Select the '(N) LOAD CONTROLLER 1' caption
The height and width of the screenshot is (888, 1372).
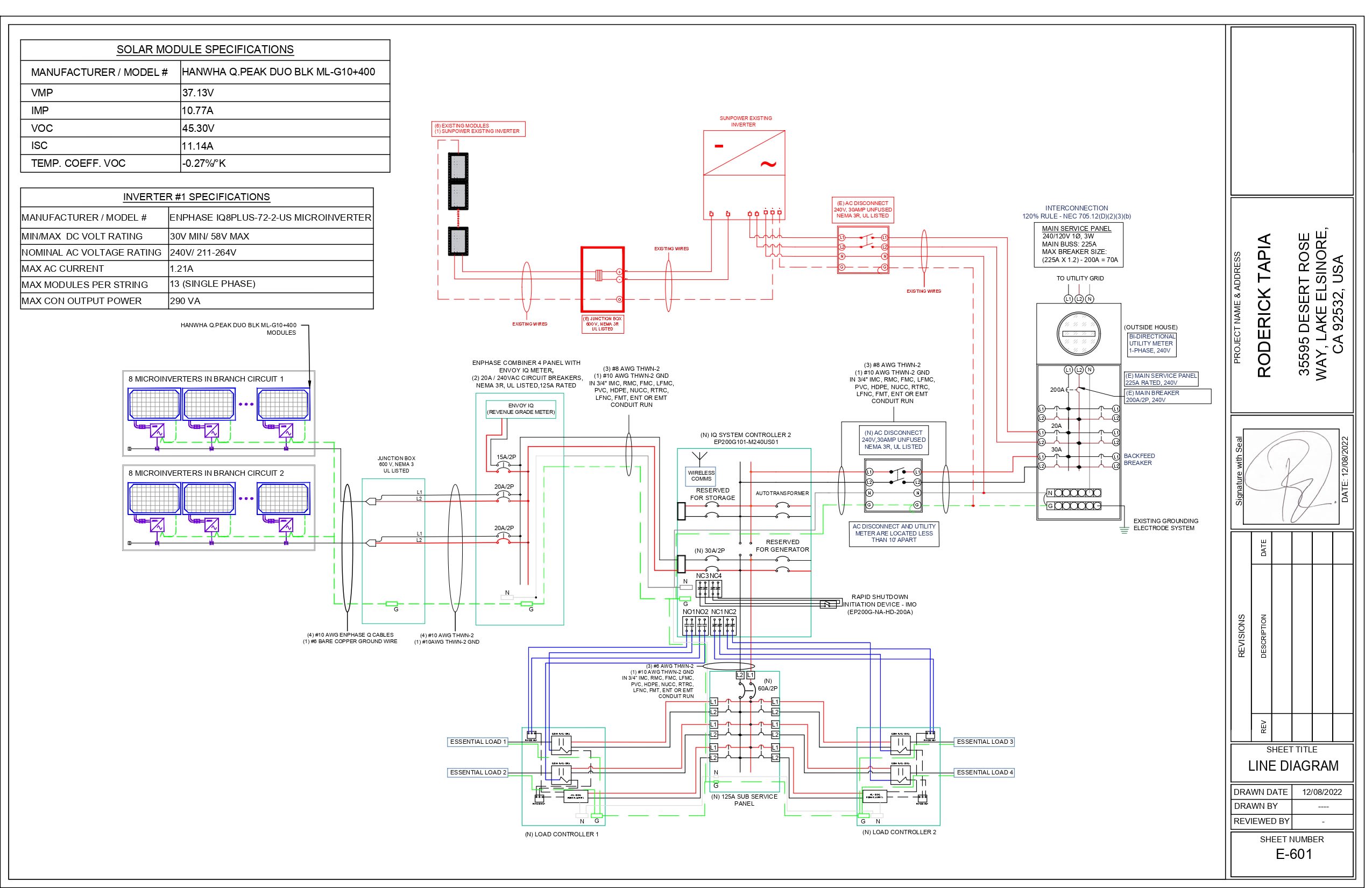562,834
